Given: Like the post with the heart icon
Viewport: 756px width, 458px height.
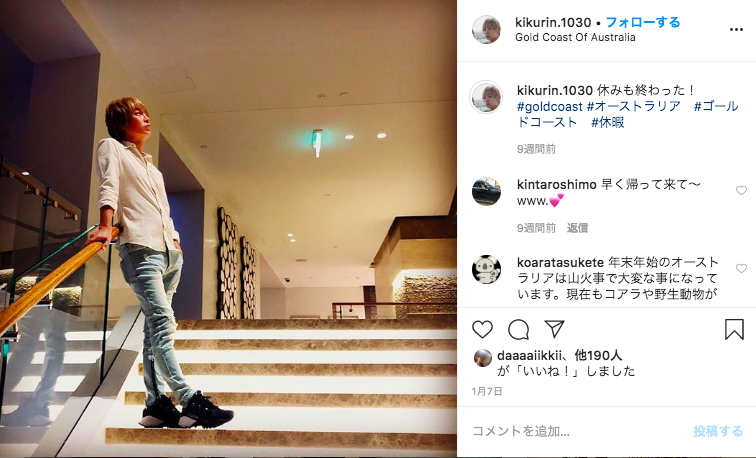Looking at the screenshot, I should coord(482,330).
